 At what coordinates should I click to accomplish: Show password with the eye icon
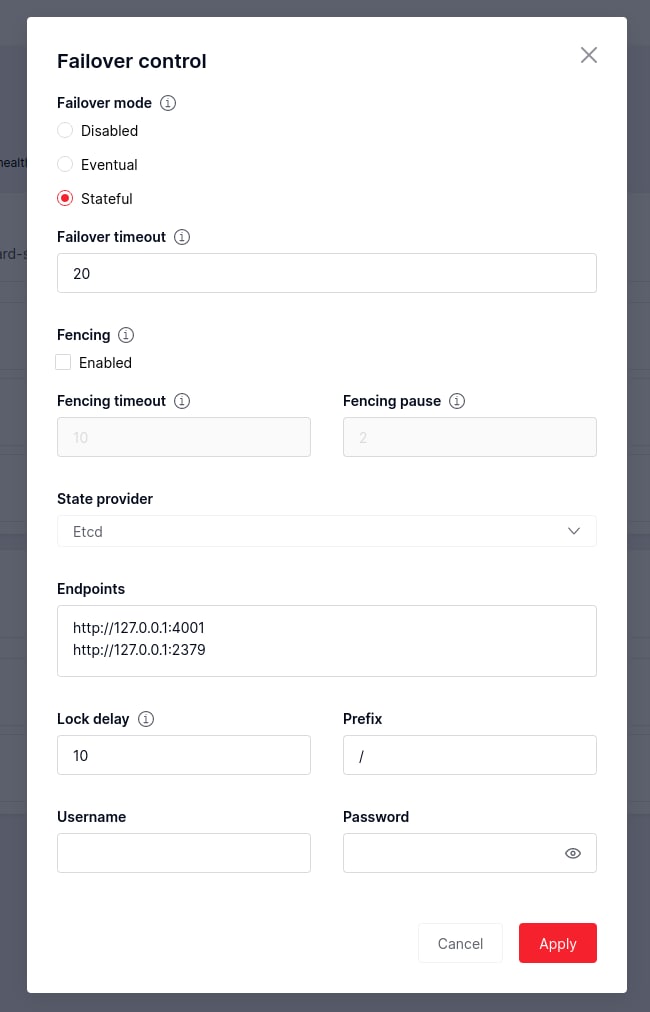[573, 853]
